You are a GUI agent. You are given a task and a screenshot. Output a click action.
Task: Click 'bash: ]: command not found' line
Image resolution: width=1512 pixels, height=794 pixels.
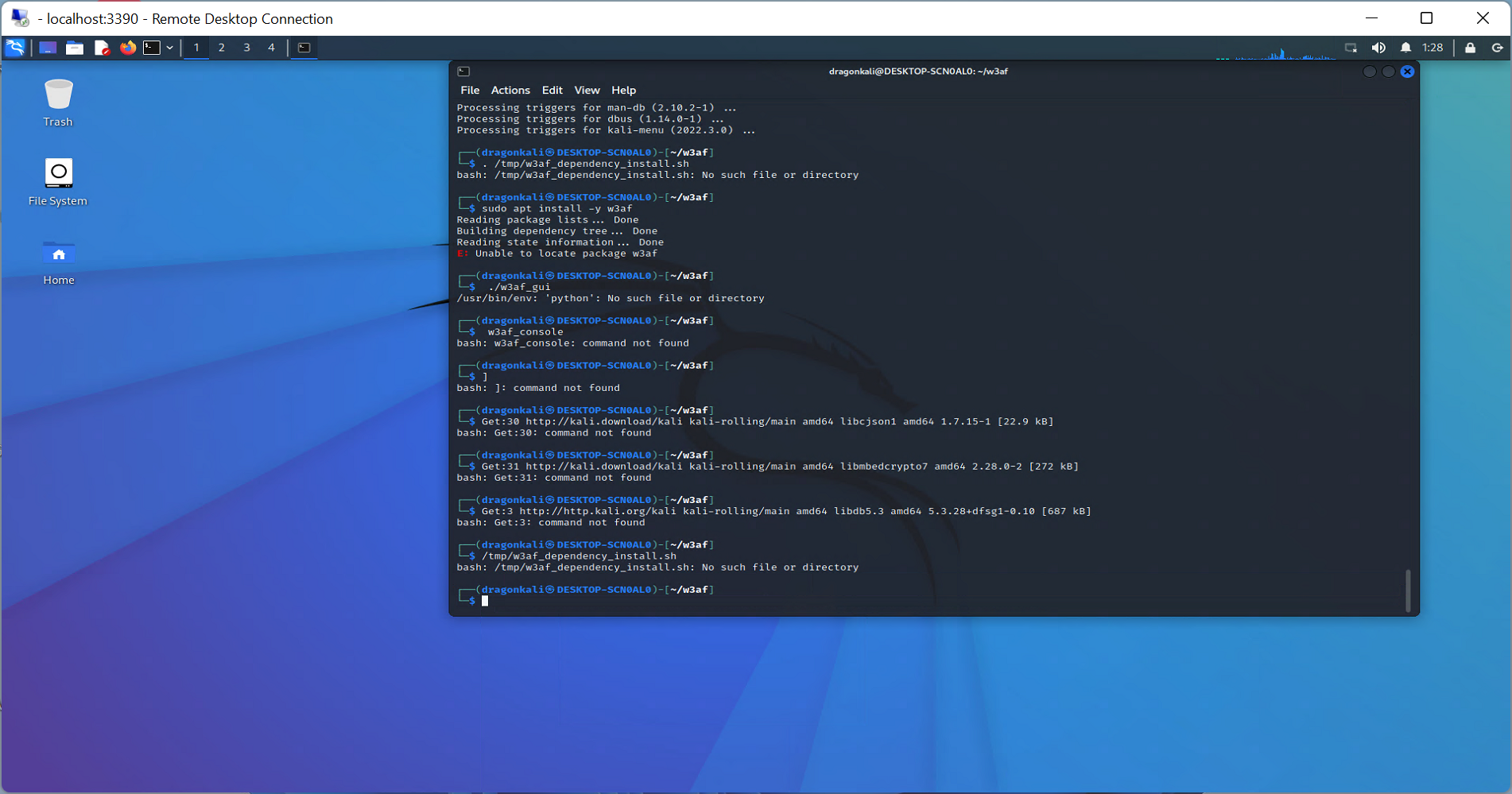538,388
